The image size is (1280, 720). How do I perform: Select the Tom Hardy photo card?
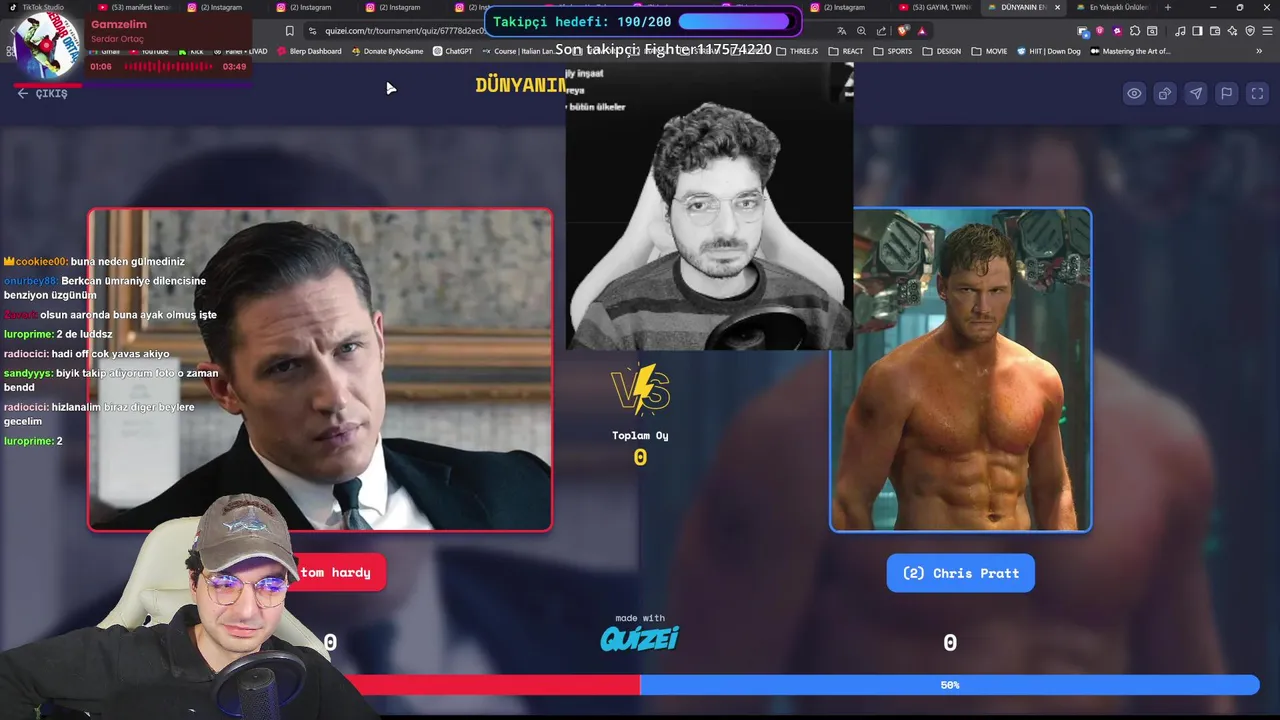pos(320,369)
